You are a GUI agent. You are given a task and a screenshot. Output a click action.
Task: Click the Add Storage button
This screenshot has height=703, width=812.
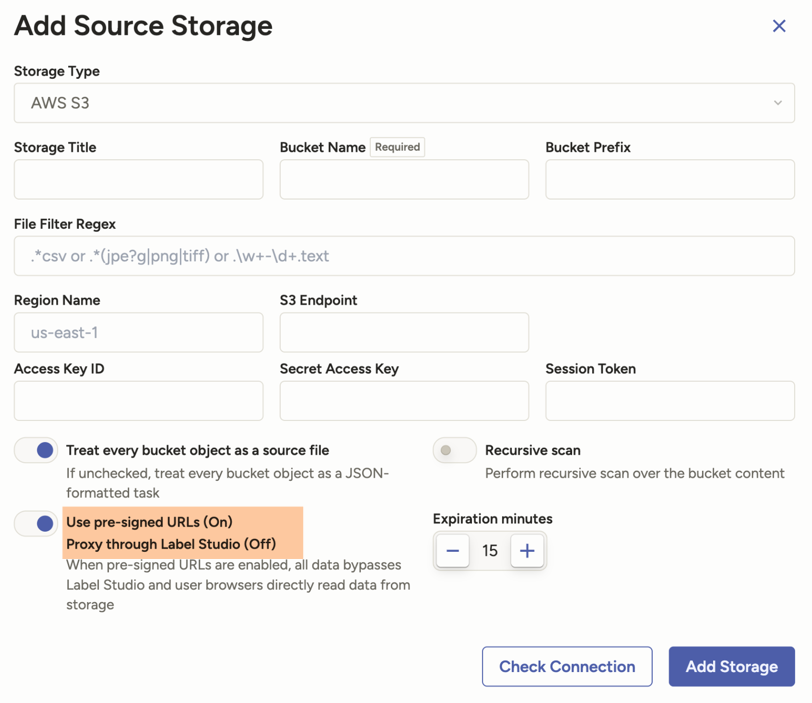click(x=731, y=667)
